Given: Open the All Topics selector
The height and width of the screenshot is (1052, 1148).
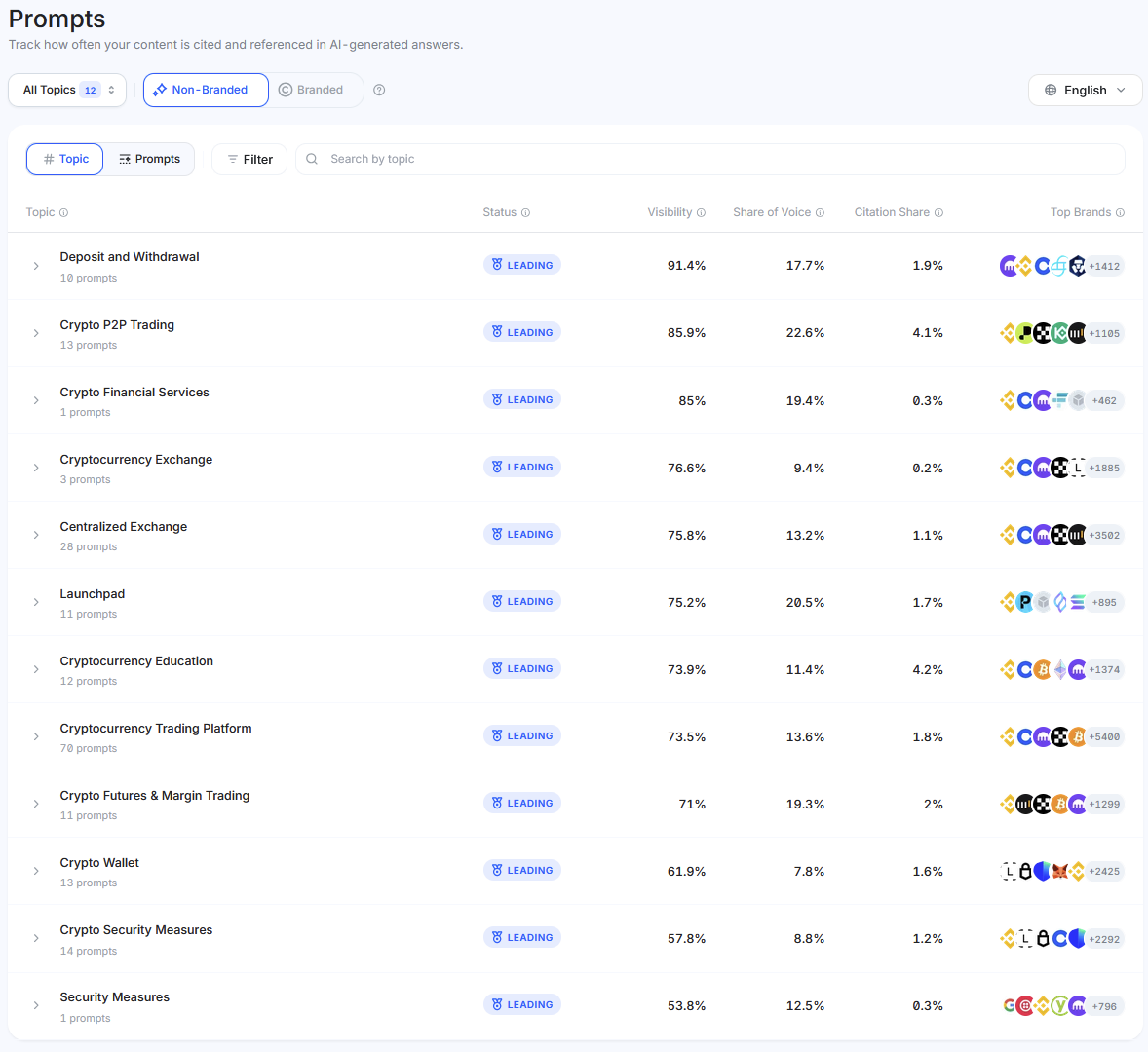Looking at the screenshot, I should coord(66,89).
